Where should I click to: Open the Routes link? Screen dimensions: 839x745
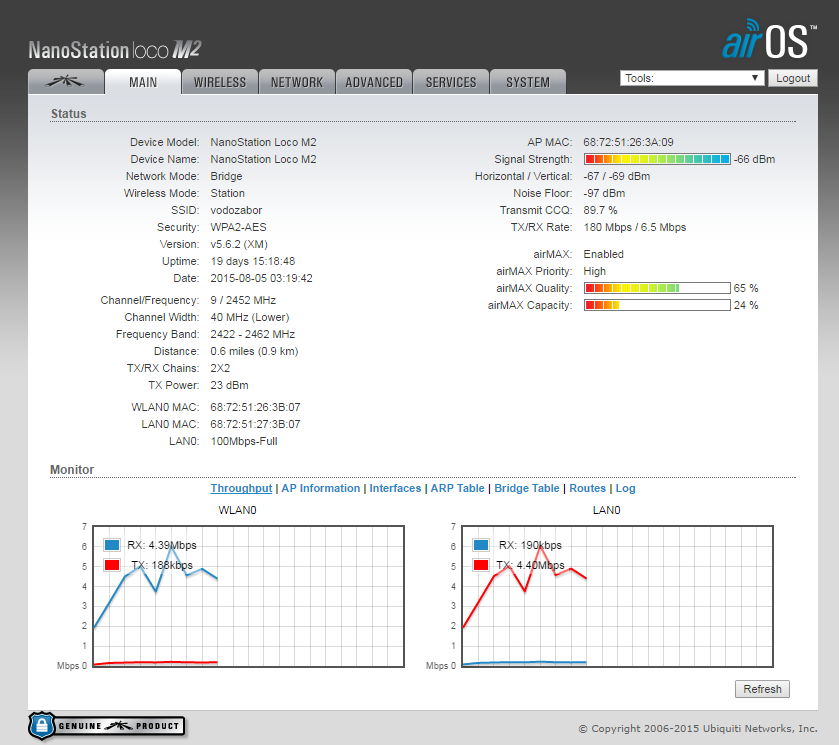click(x=588, y=488)
